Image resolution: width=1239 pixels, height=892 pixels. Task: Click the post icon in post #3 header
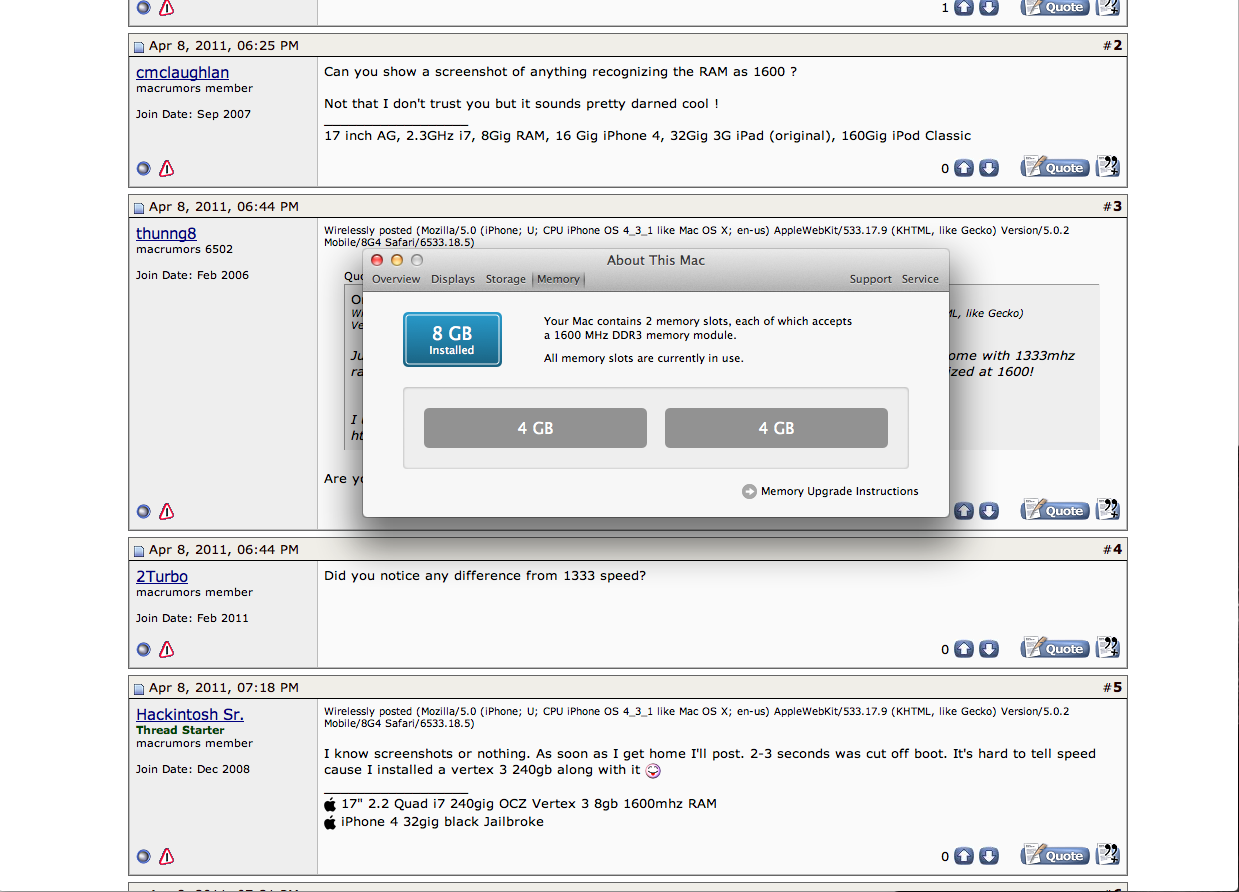click(140, 207)
